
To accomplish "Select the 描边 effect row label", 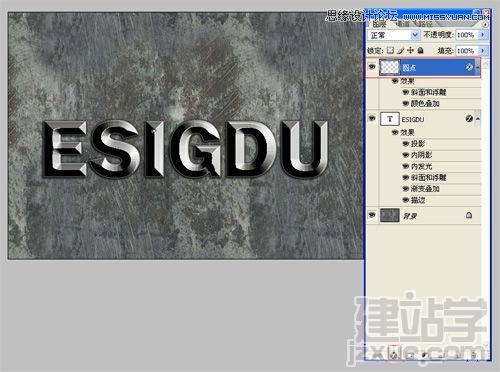I will point(418,200).
